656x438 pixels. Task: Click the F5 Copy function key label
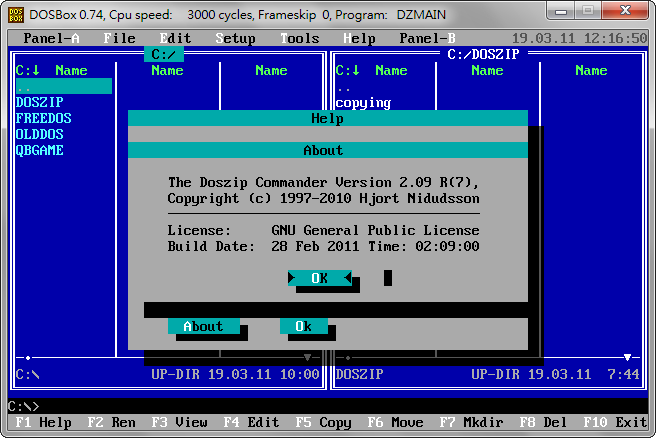pos(323,423)
